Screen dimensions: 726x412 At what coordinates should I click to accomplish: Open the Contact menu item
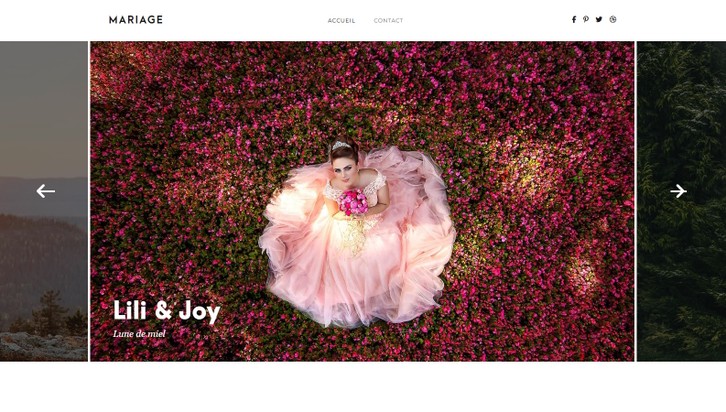388,20
